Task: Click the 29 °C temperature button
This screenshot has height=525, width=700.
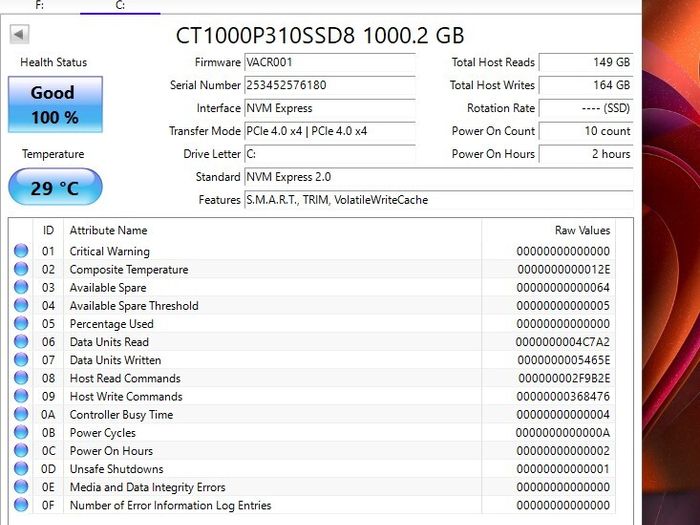Action: [55, 187]
